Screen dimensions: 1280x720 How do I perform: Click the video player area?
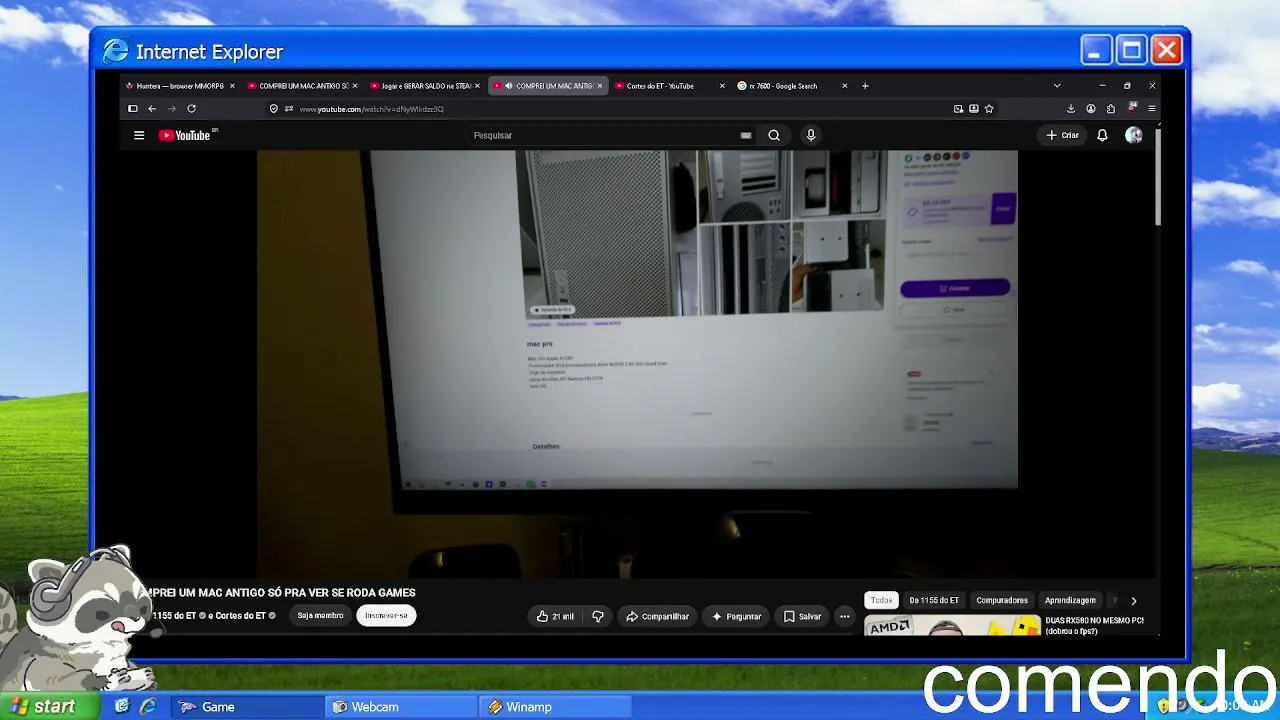[637, 364]
